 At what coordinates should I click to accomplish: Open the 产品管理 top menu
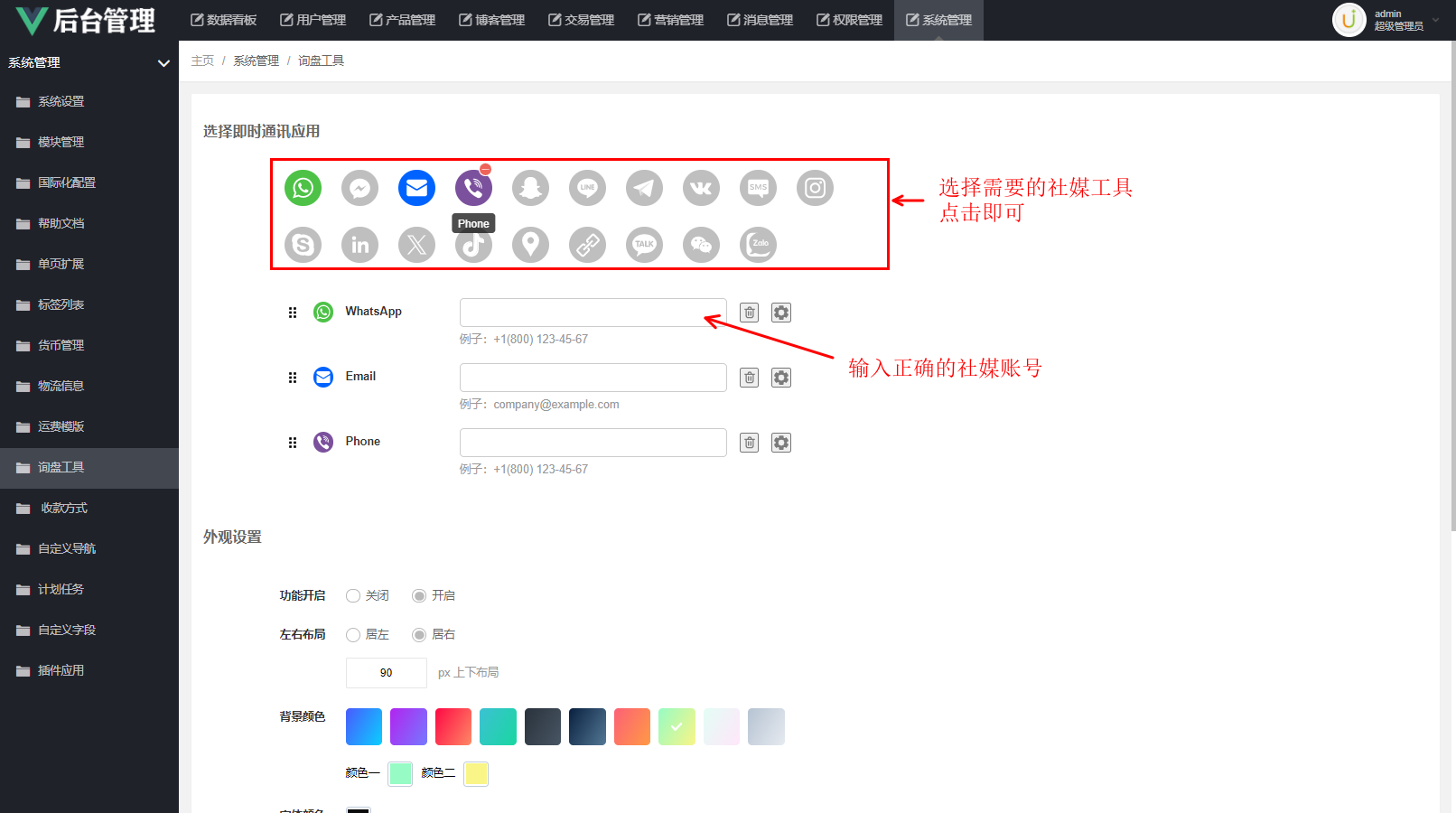(x=403, y=20)
